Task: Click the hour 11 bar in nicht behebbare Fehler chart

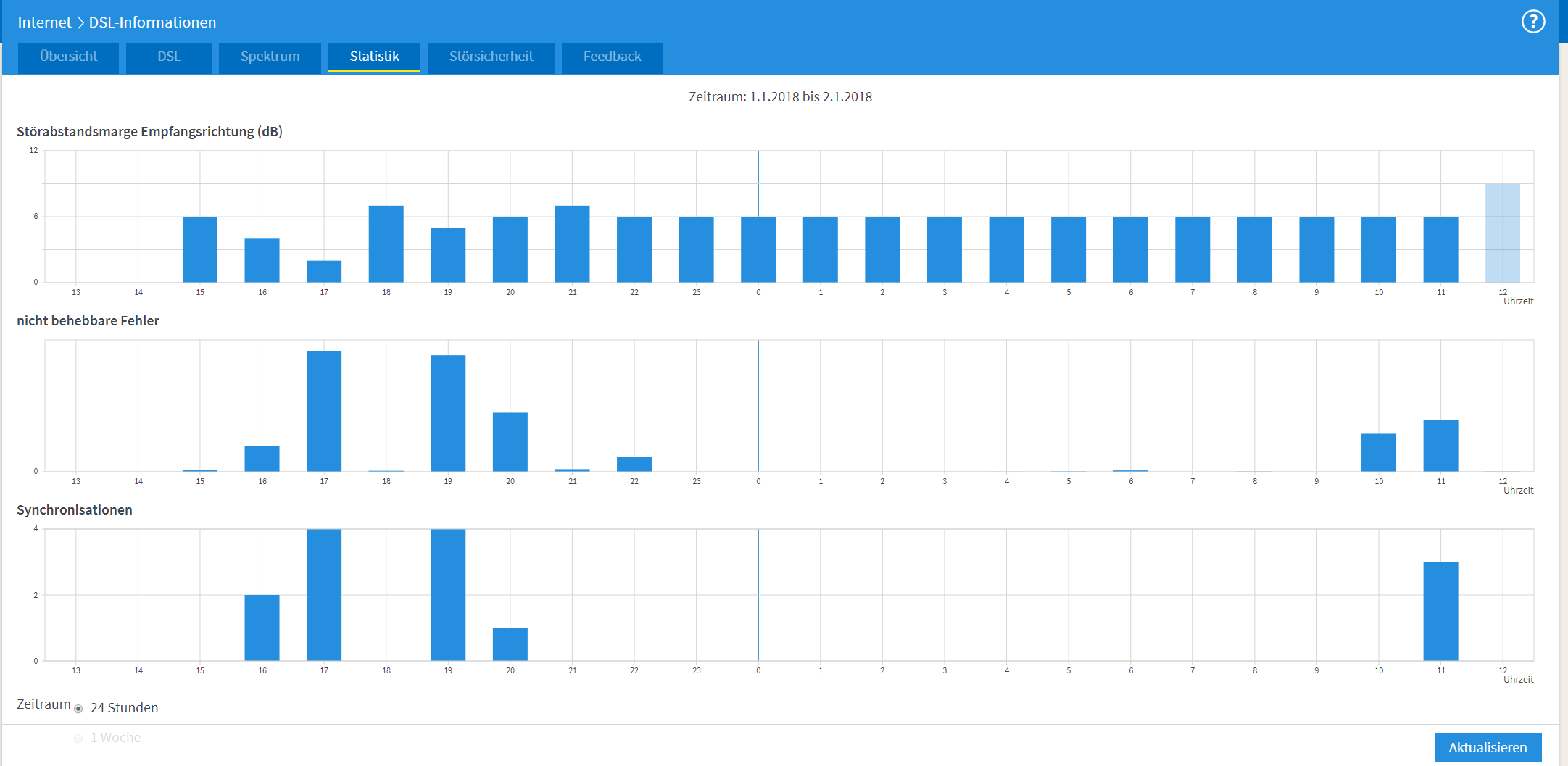Action: [x=1440, y=446]
